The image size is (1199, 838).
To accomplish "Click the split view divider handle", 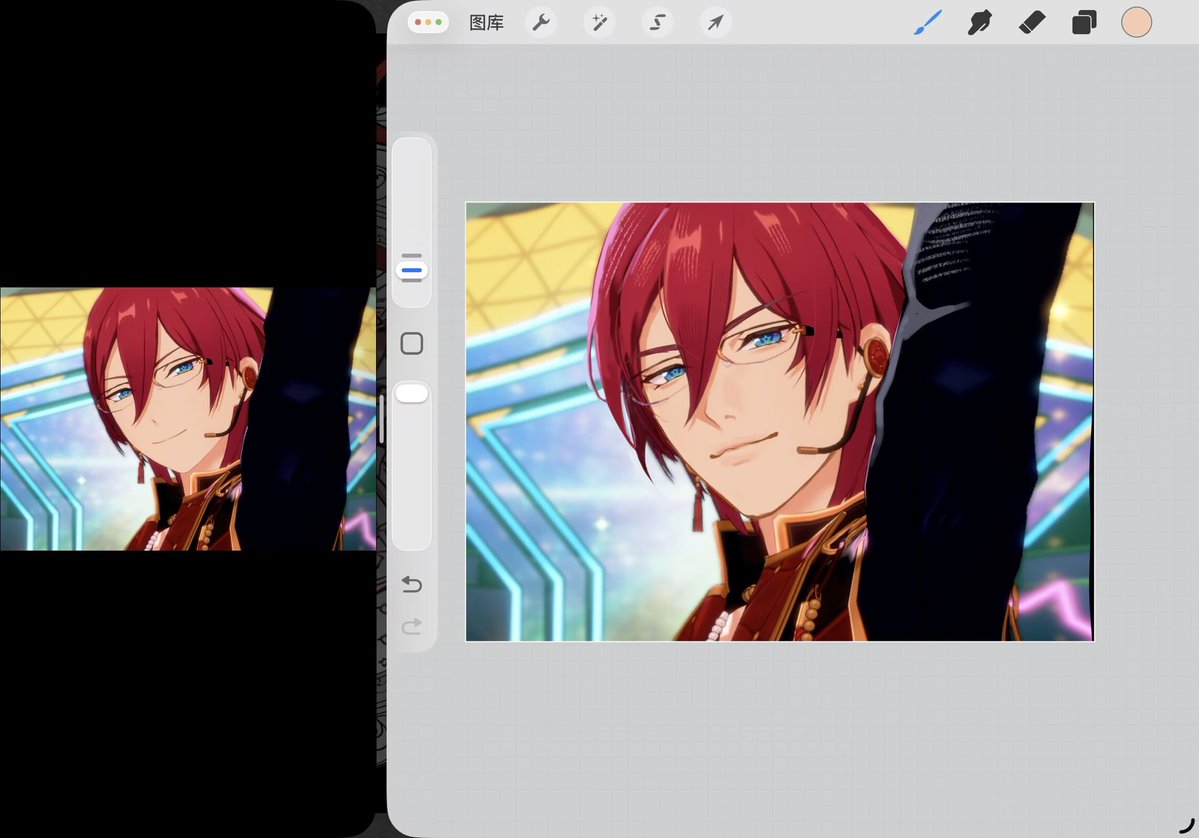I will 381,419.
